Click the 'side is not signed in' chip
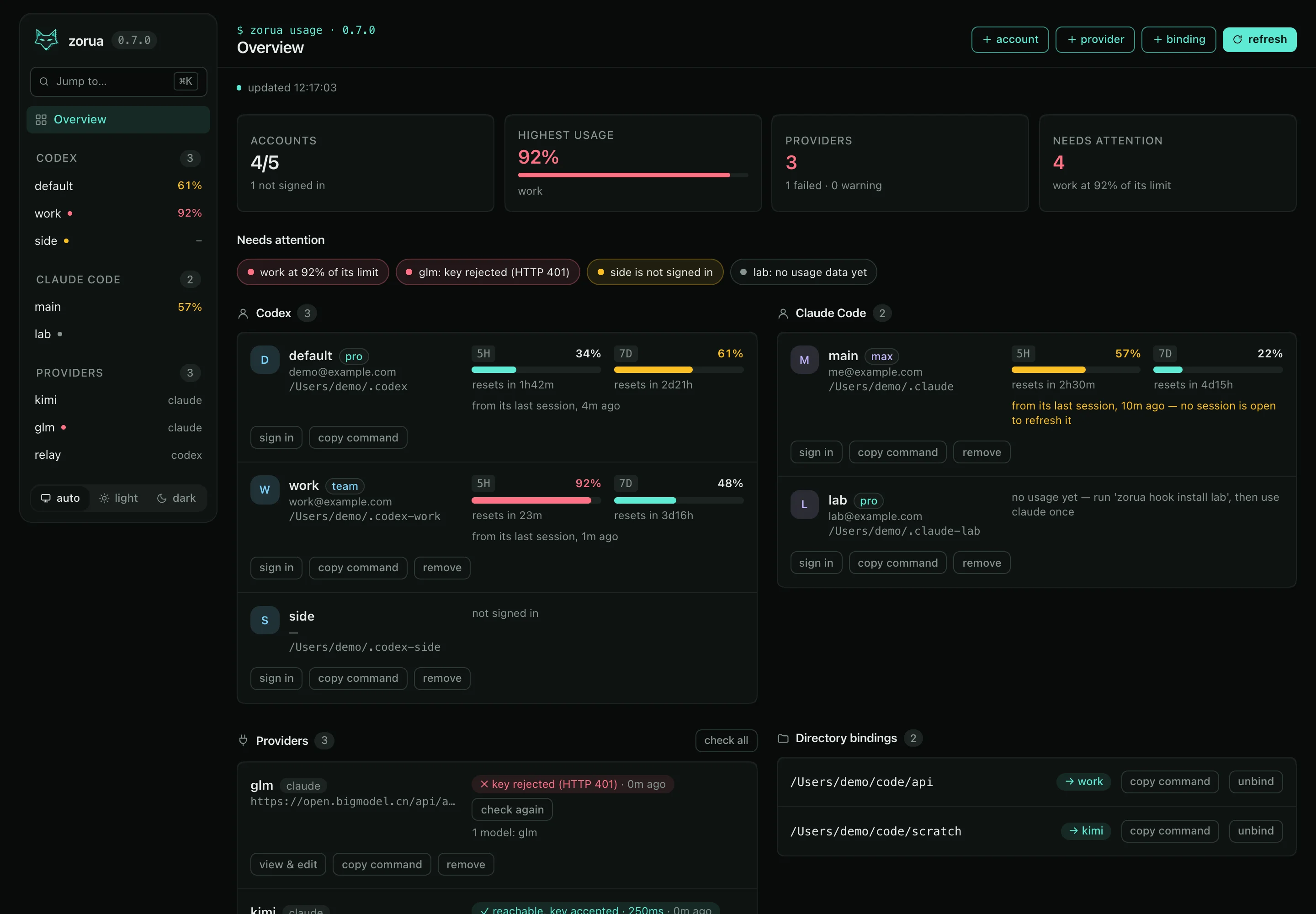 pyautogui.click(x=655, y=272)
